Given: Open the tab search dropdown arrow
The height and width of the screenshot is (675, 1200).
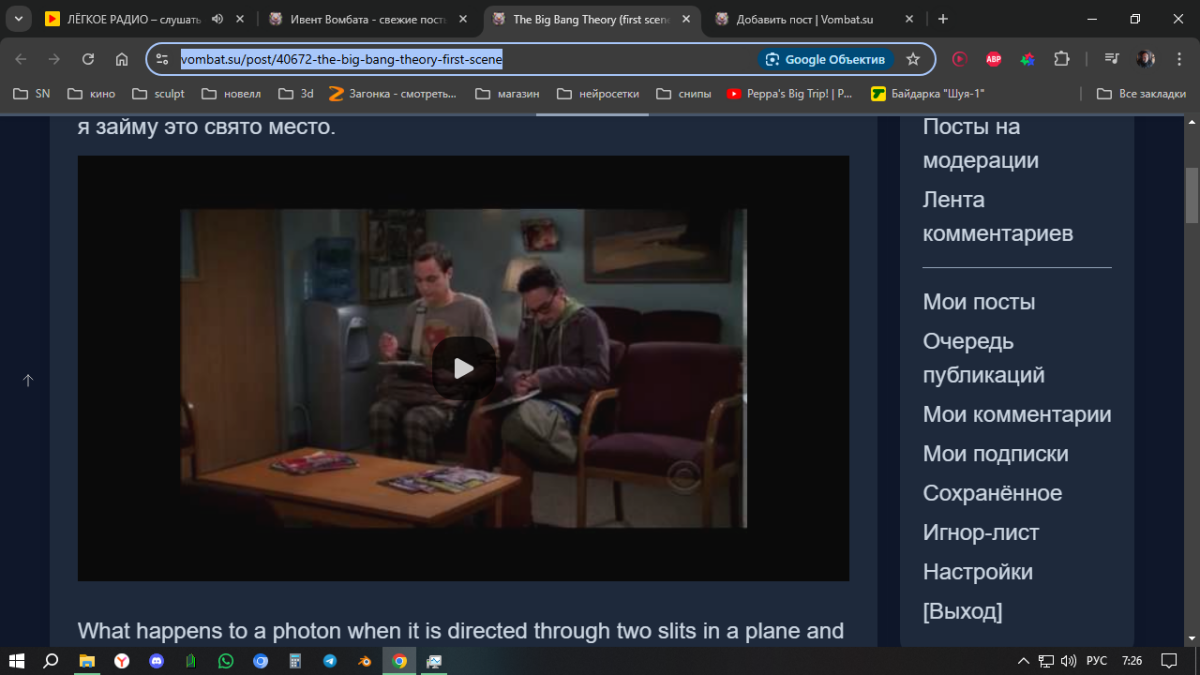Looking at the screenshot, I should point(18,19).
